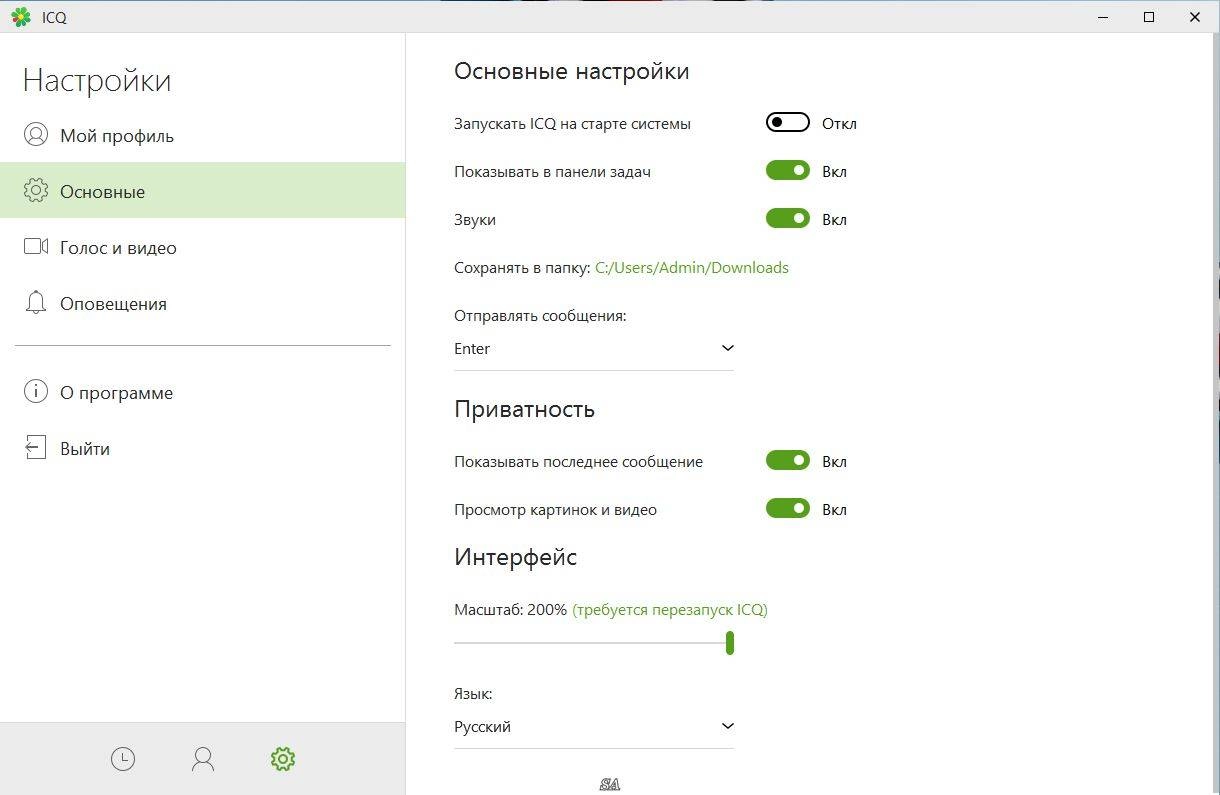Screen dimensions: 1220x795
Task: Click the gear icon beside Основные
Action: tap(36, 191)
